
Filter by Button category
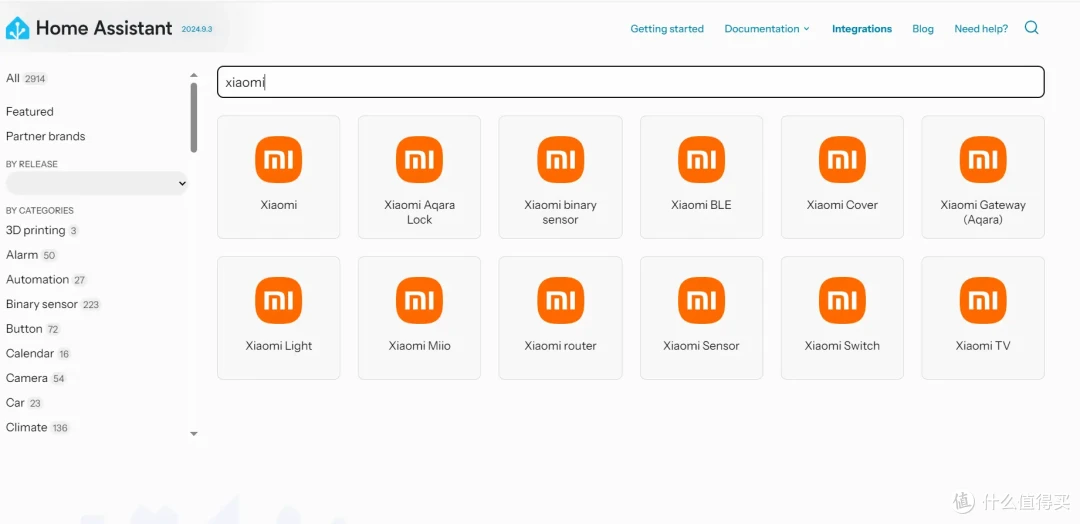click(32, 329)
